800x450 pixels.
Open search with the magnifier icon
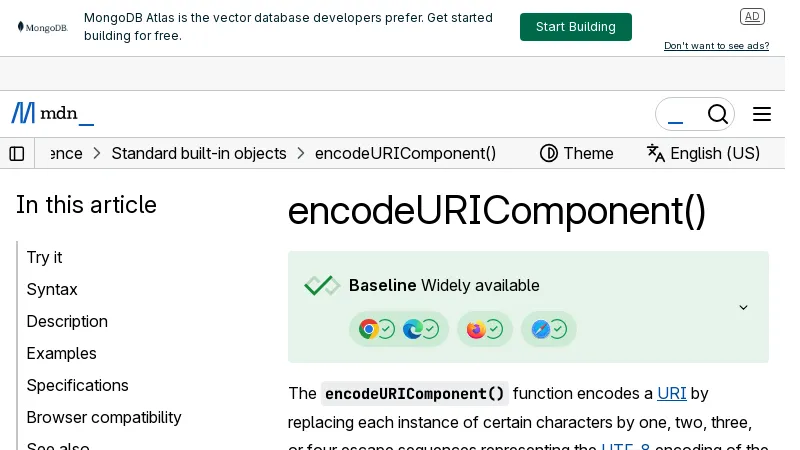[717, 114]
